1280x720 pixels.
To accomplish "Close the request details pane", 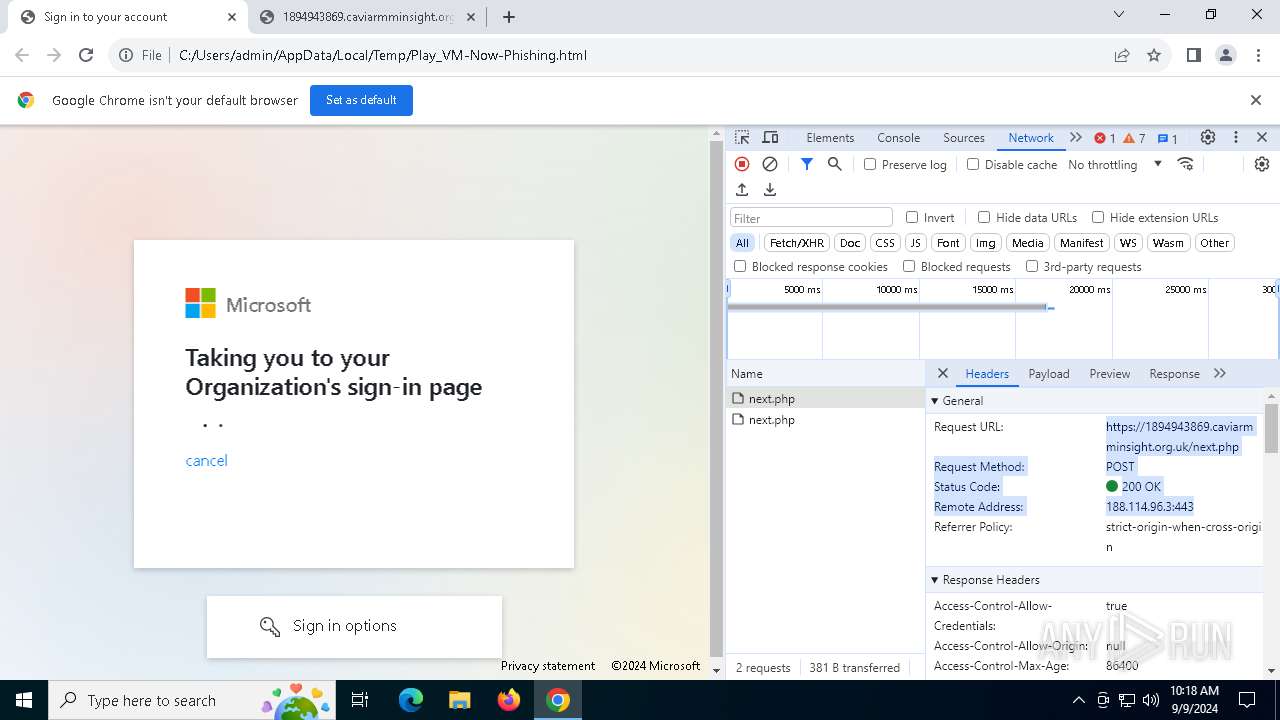I will (943, 373).
